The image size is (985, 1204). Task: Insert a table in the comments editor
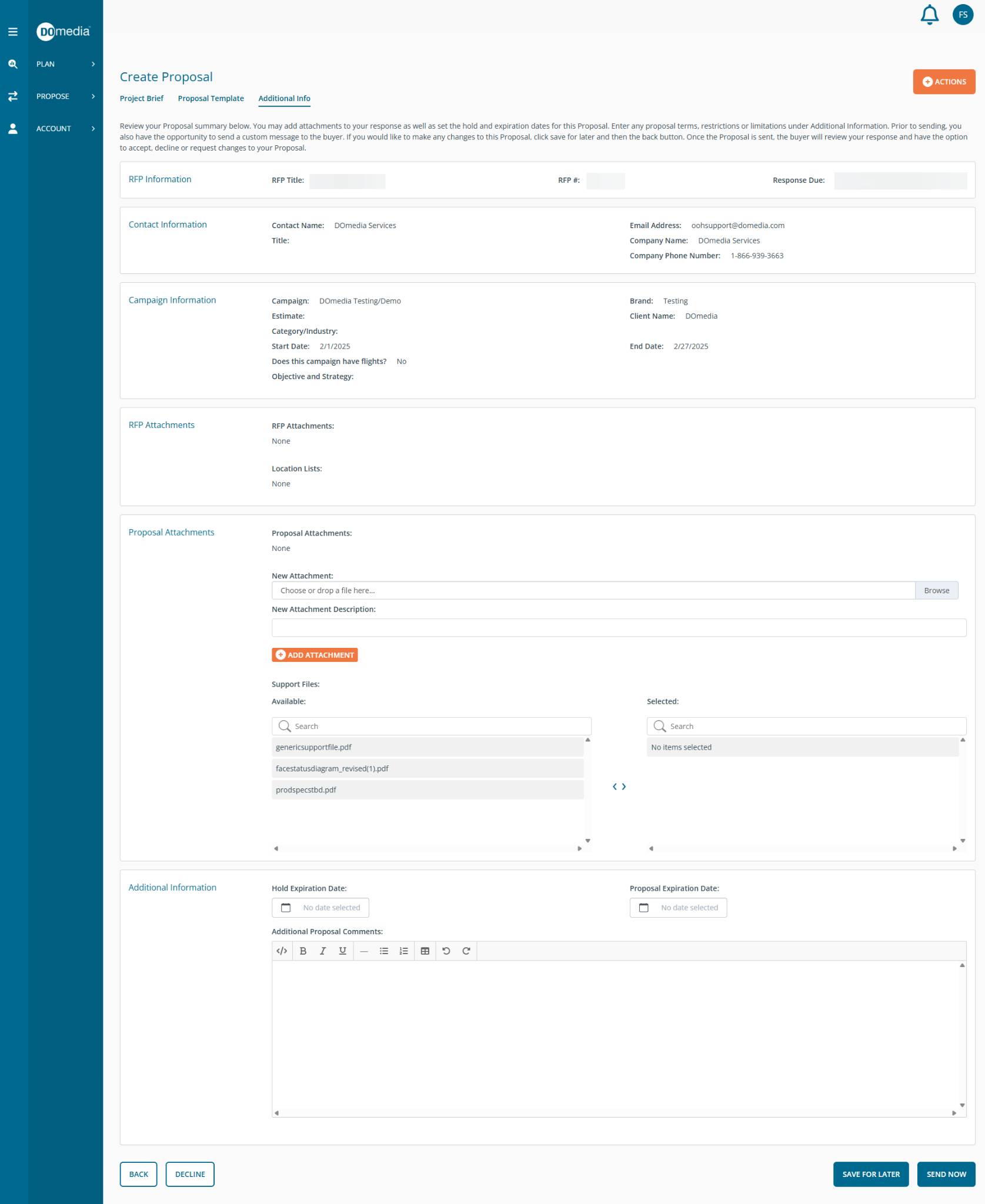pos(425,951)
